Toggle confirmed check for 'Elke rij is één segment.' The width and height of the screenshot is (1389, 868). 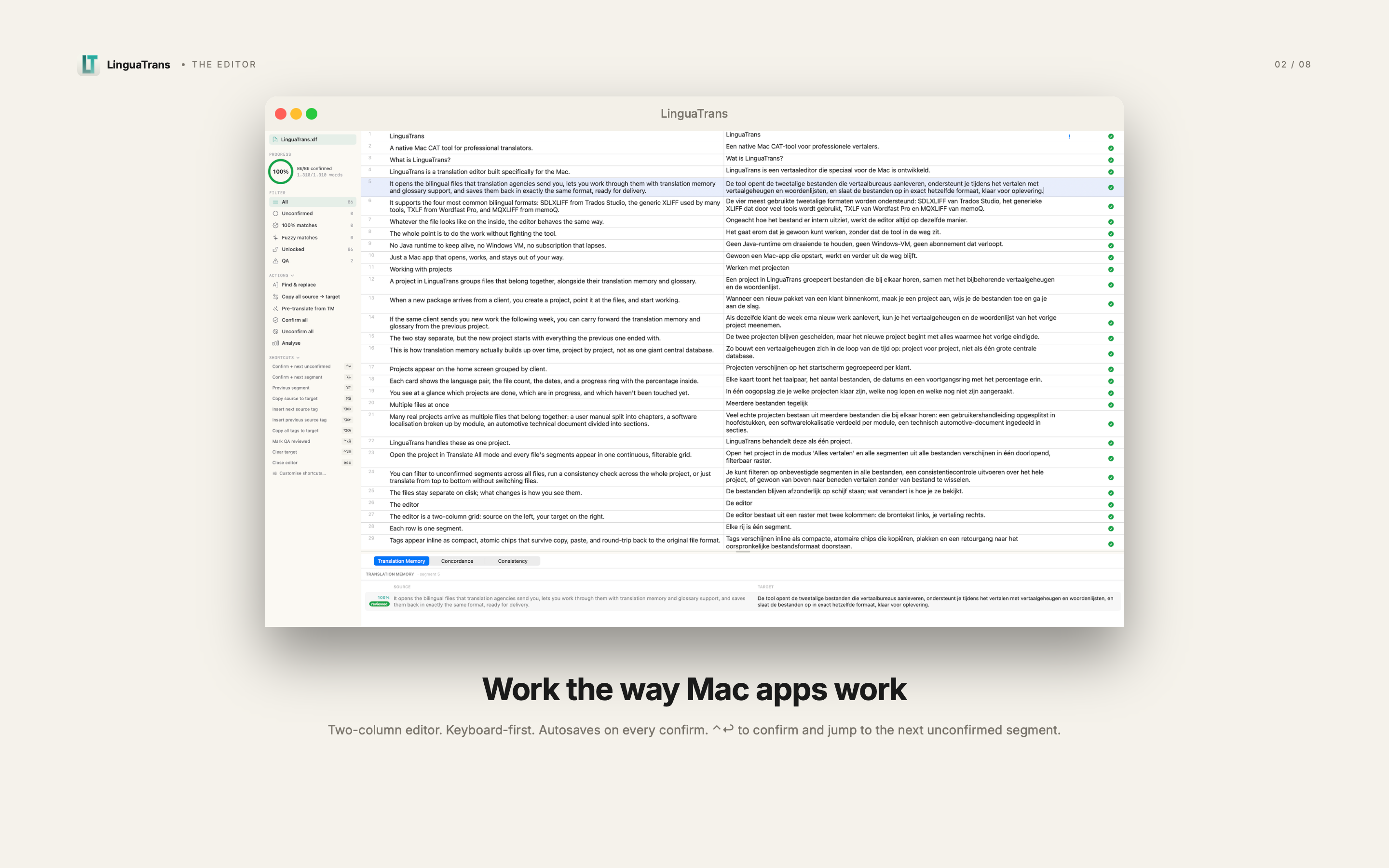[1111, 529]
